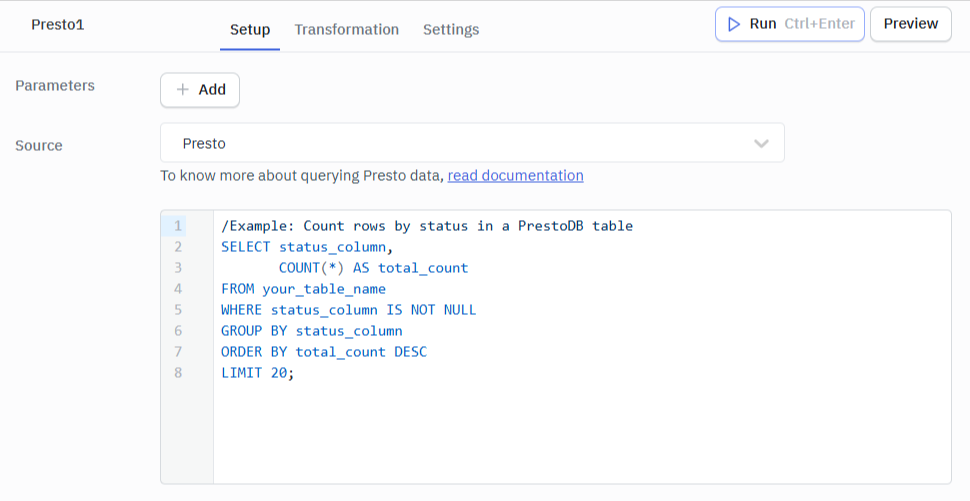
Task: Click line number 2 in editor gutter
Action: pos(178,247)
